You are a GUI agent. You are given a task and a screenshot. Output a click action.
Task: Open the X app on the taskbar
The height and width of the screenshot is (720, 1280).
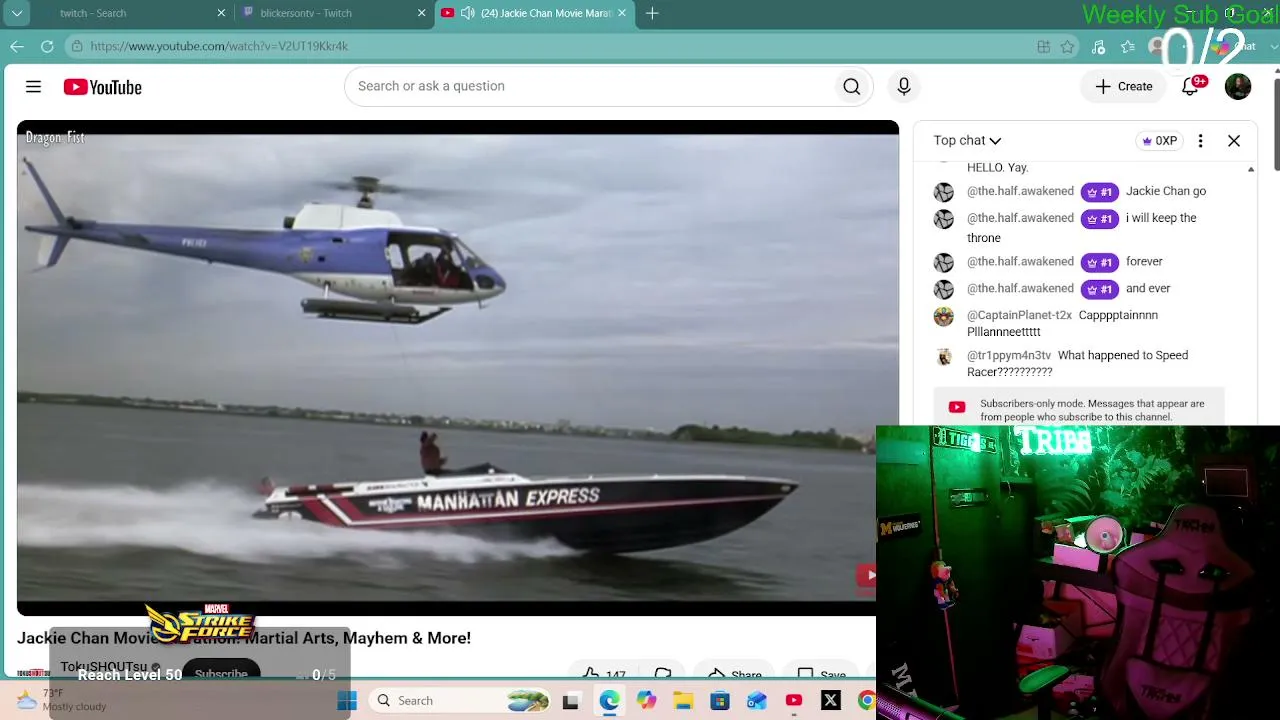click(x=830, y=701)
